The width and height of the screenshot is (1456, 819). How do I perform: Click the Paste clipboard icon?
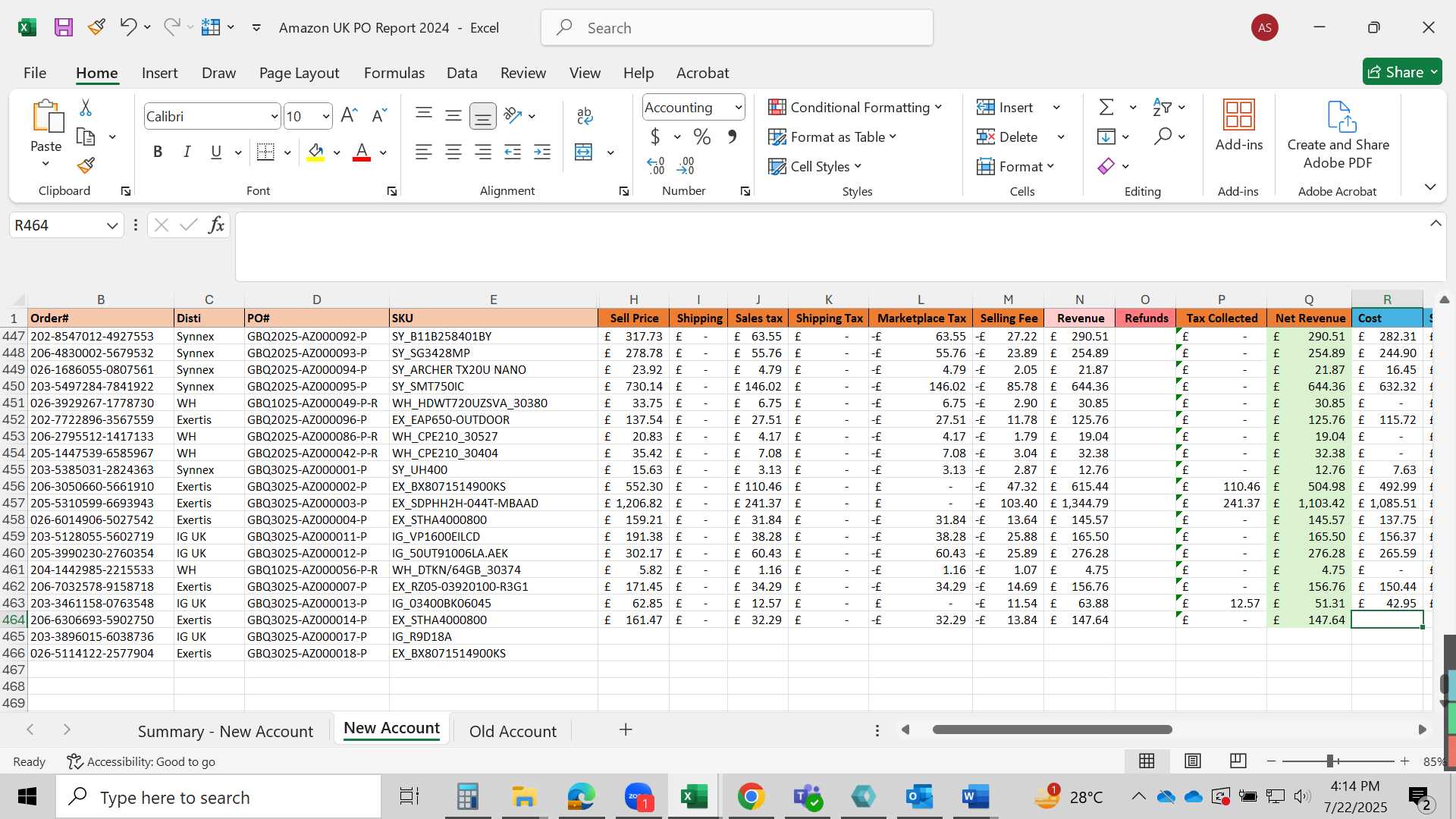point(46,117)
